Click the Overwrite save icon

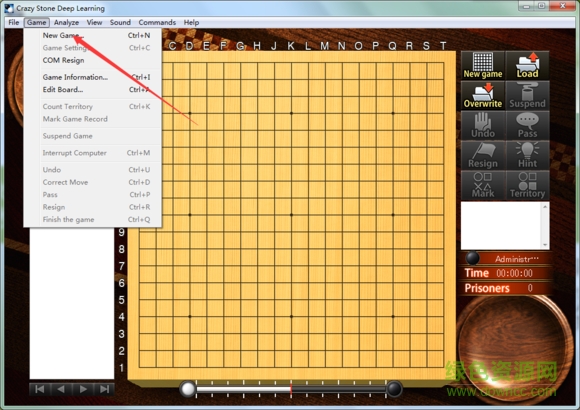(x=483, y=95)
